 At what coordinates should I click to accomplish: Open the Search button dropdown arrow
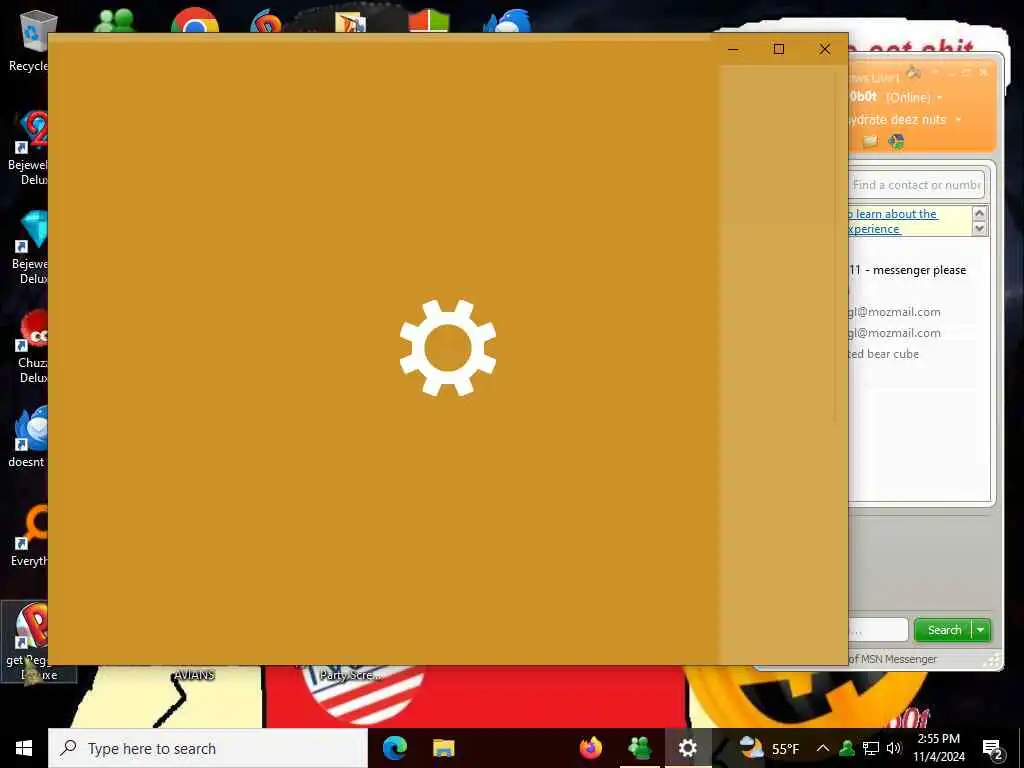(x=981, y=630)
